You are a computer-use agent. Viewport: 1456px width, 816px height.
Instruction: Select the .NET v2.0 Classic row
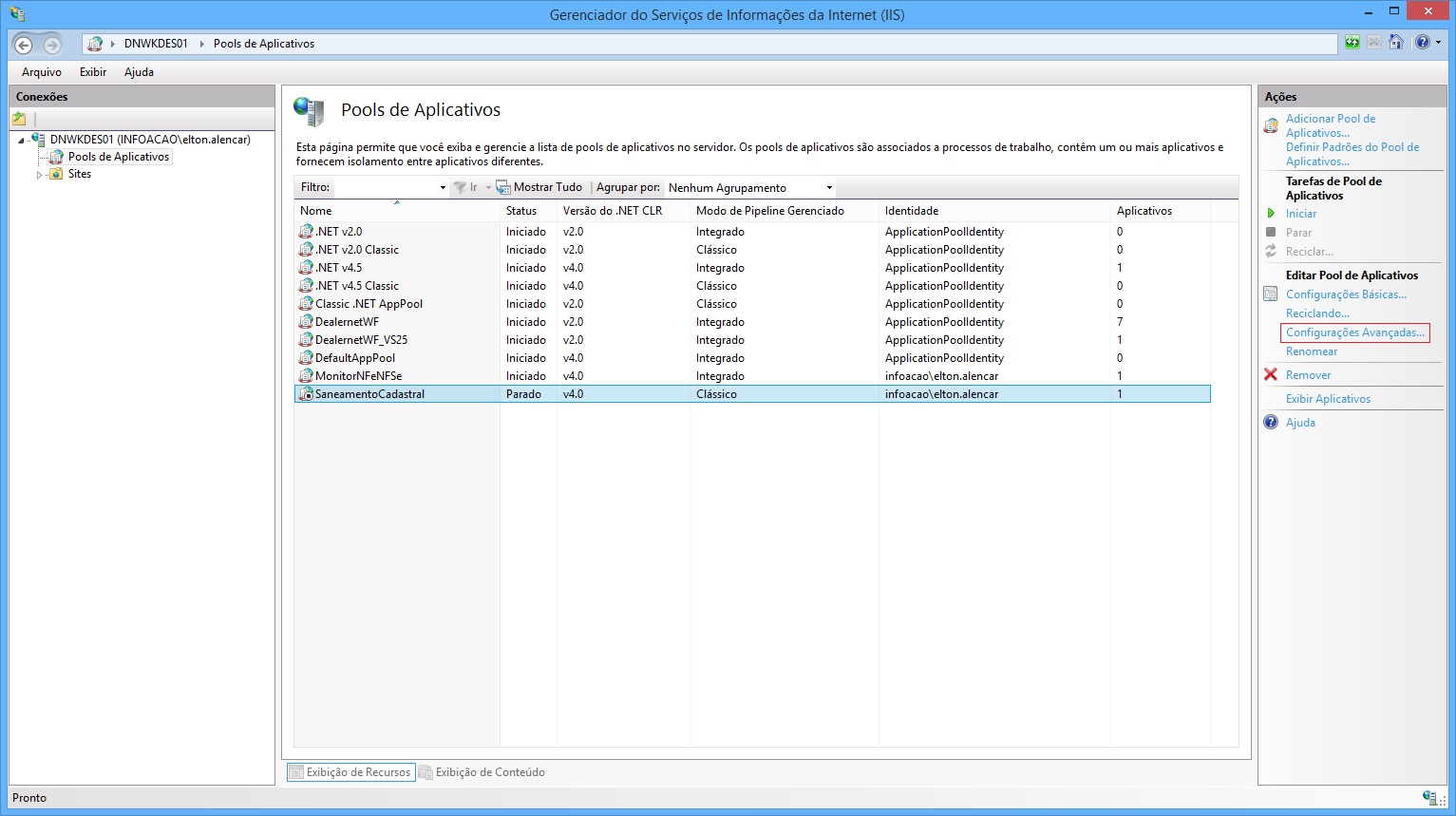click(752, 250)
